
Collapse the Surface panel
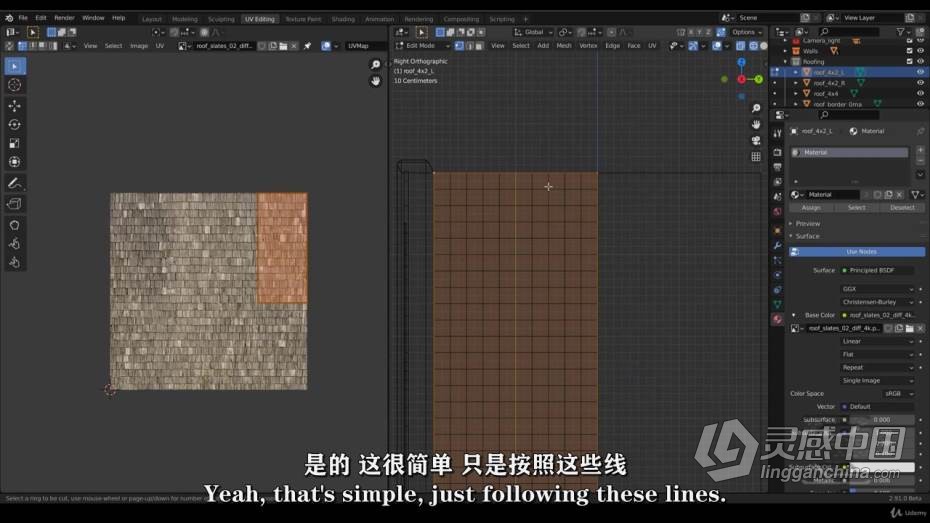pos(807,236)
